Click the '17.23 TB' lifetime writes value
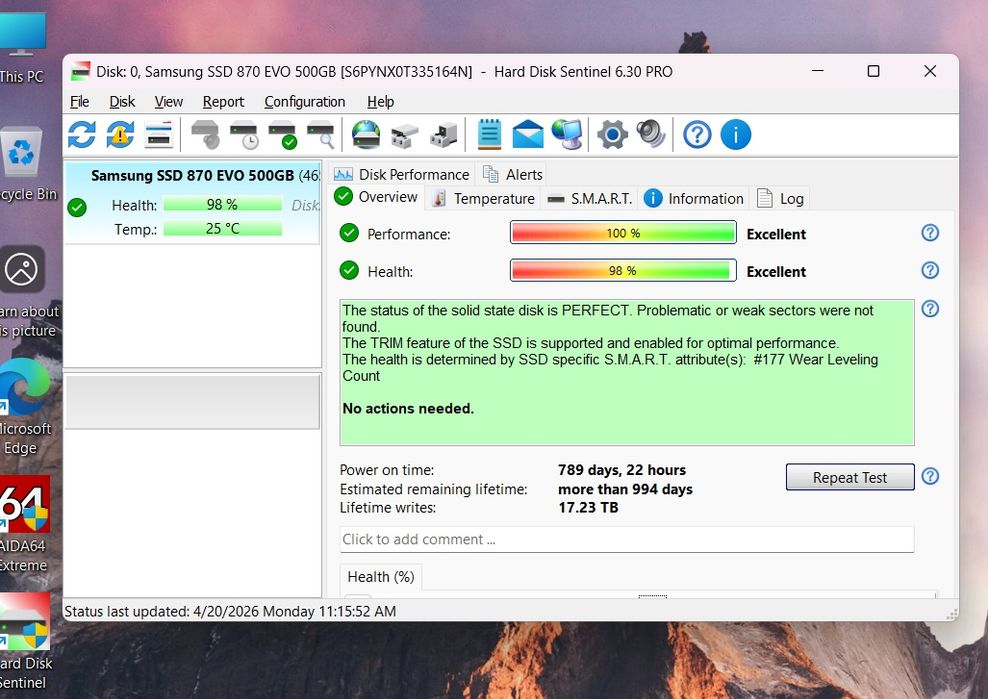 point(588,507)
